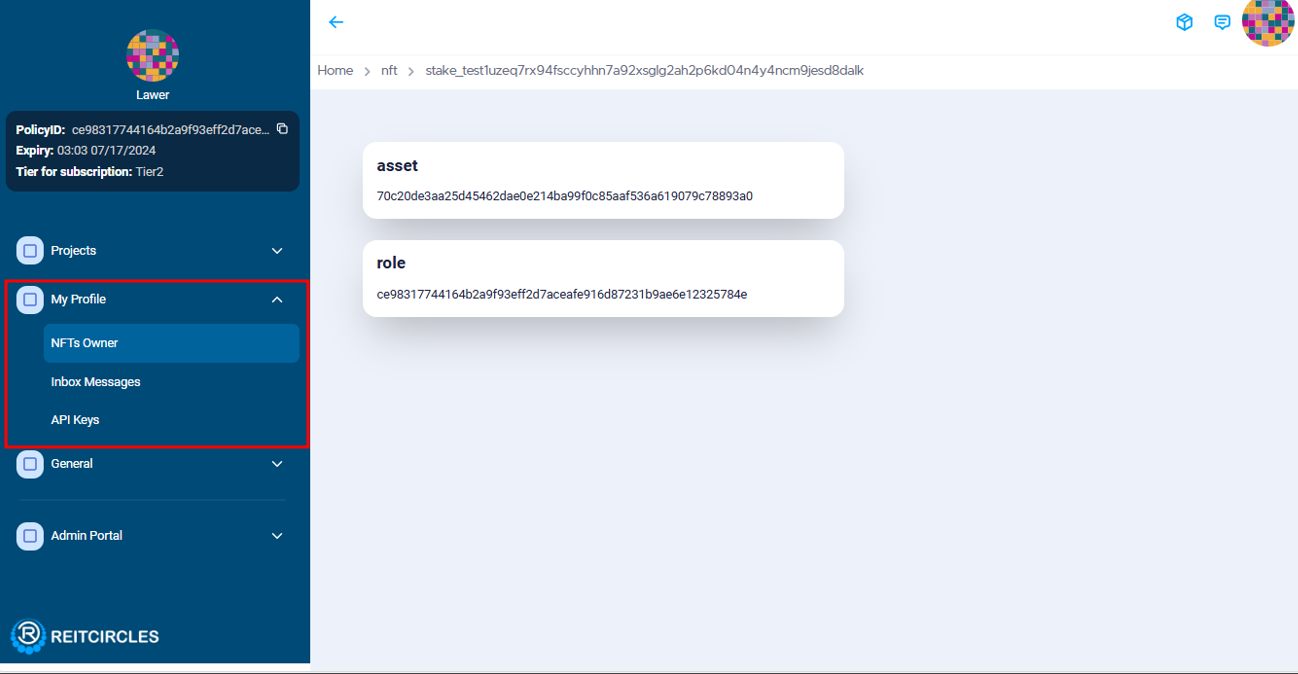Click the Admin Portal square icon

point(30,536)
